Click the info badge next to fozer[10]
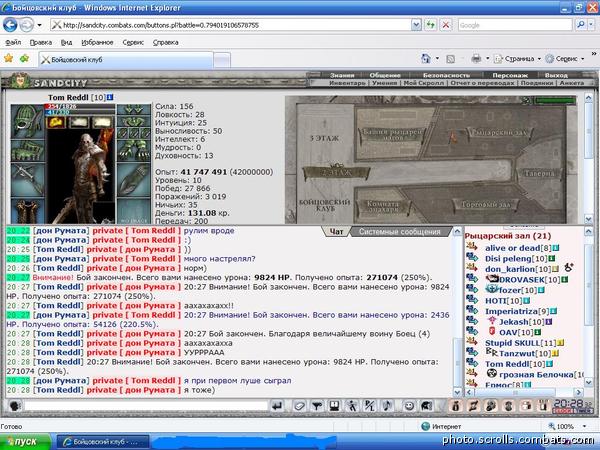The height and width of the screenshot is (450, 600). [x=541, y=290]
